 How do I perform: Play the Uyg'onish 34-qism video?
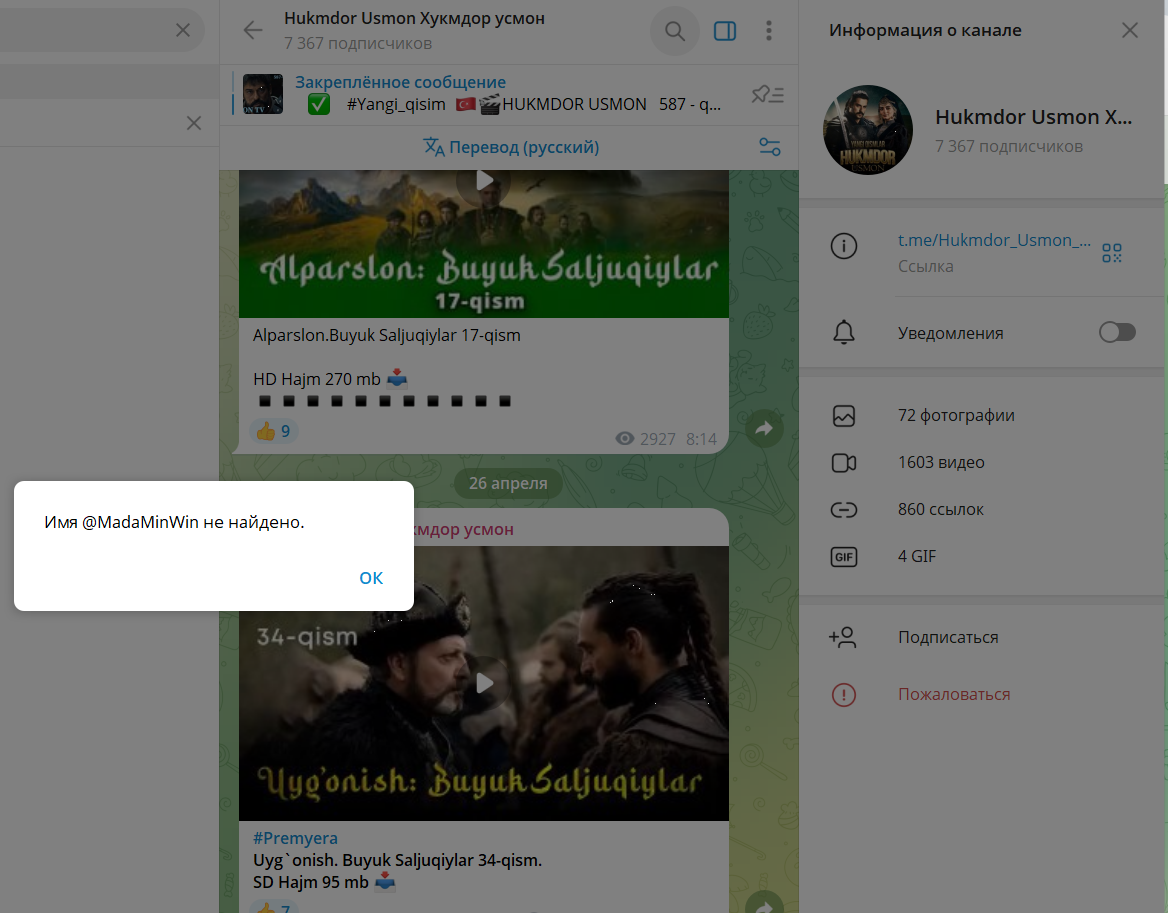click(484, 683)
